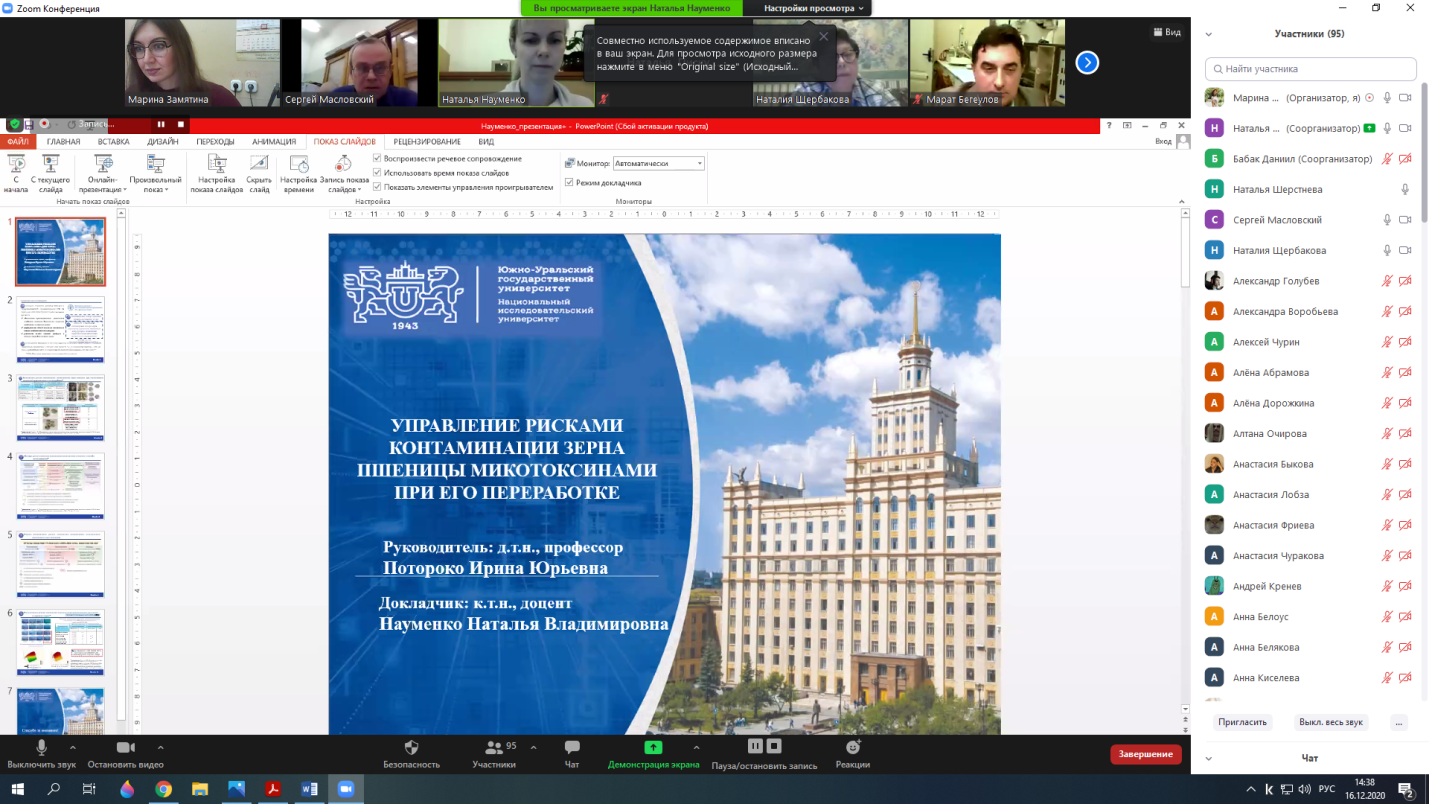This screenshot has width=1429, height=804.
Task: Open the Чат icon in toolbar
Action: [572, 748]
